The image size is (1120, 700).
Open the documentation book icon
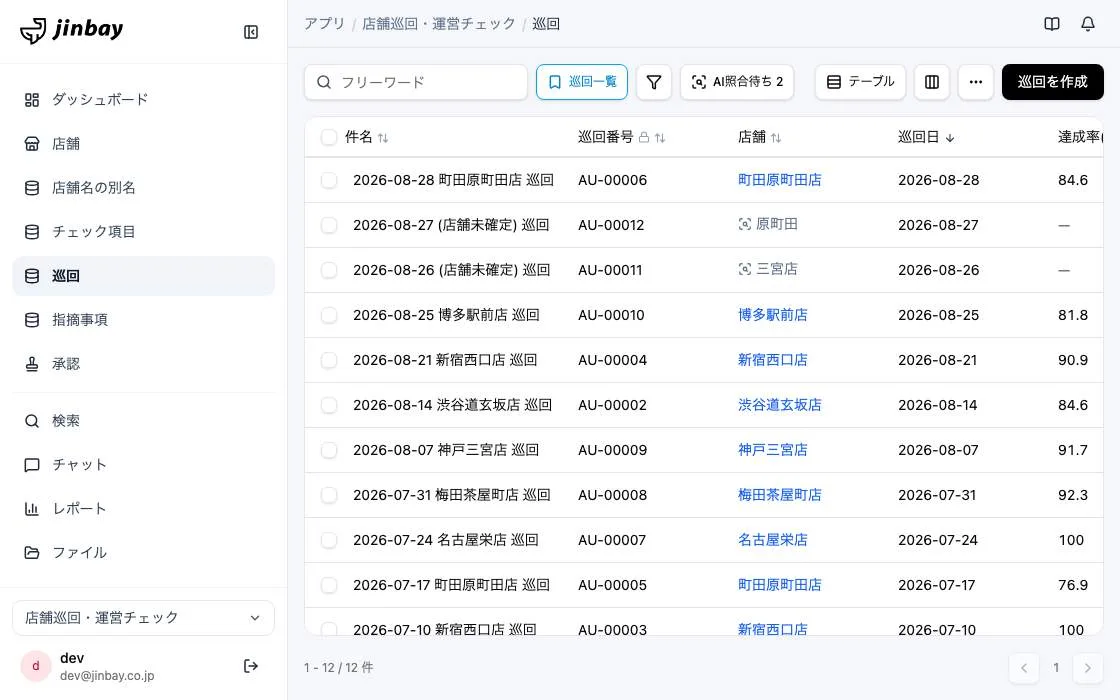(1051, 24)
